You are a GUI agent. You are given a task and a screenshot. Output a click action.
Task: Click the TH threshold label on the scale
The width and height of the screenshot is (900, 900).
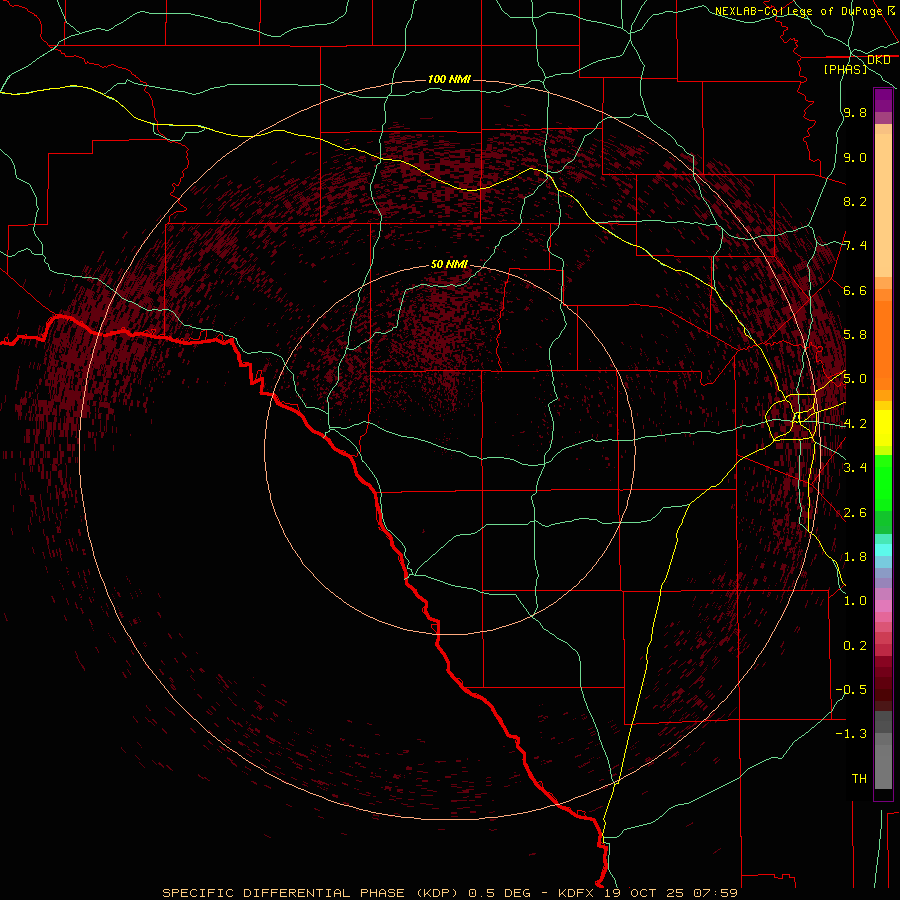pyautogui.click(x=859, y=779)
